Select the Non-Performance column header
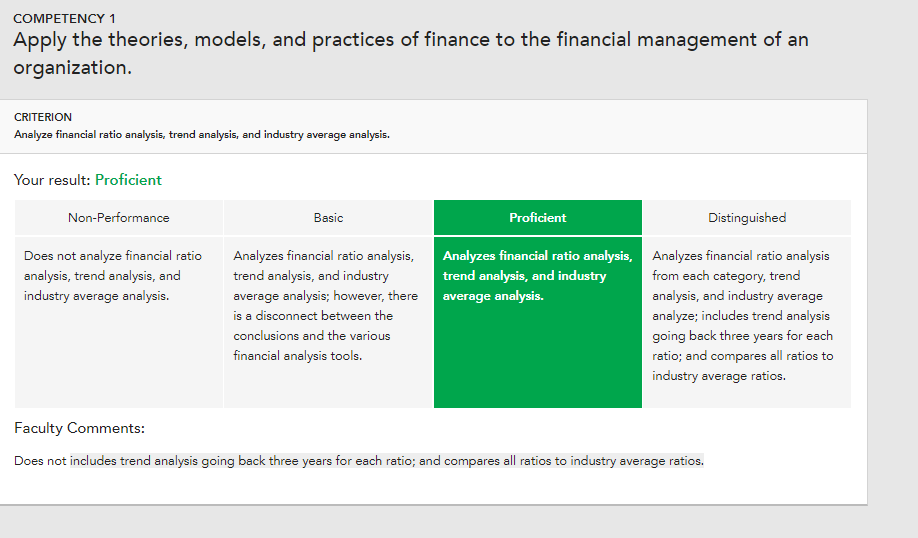The image size is (918, 538). 119,218
